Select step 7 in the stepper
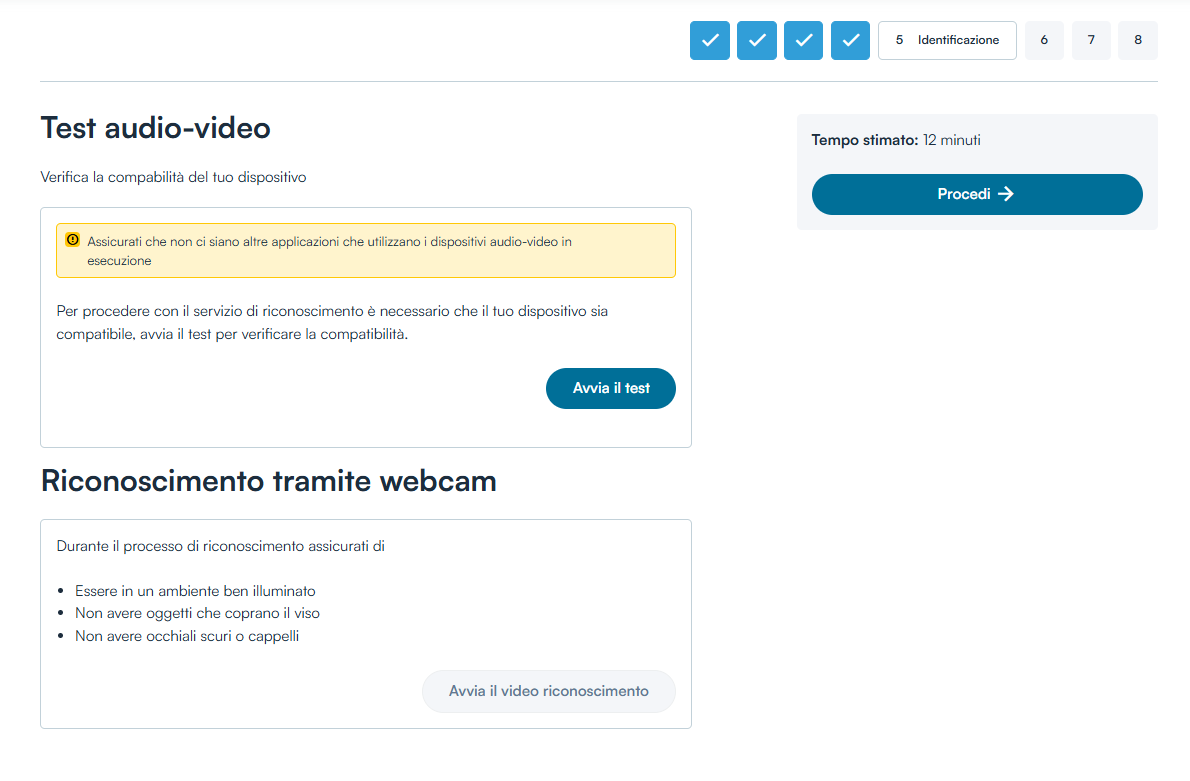 (x=1091, y=40)
